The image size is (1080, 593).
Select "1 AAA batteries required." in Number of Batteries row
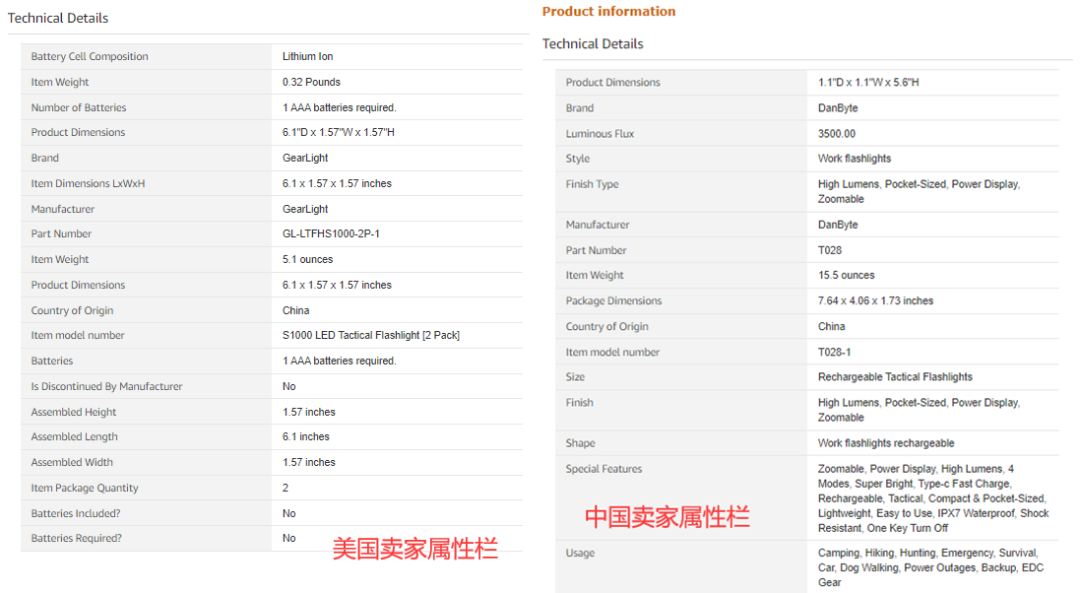click(x=339, y=107)
